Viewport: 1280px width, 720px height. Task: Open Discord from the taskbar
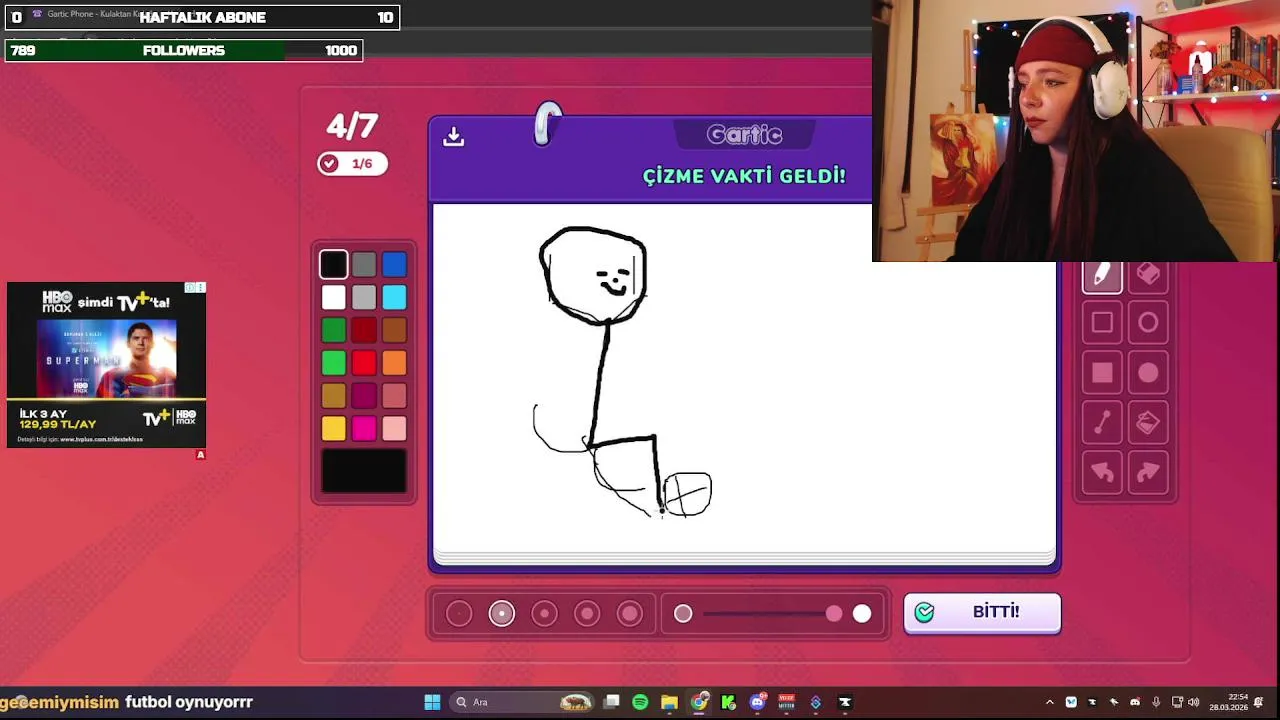[x=757, y=702]
